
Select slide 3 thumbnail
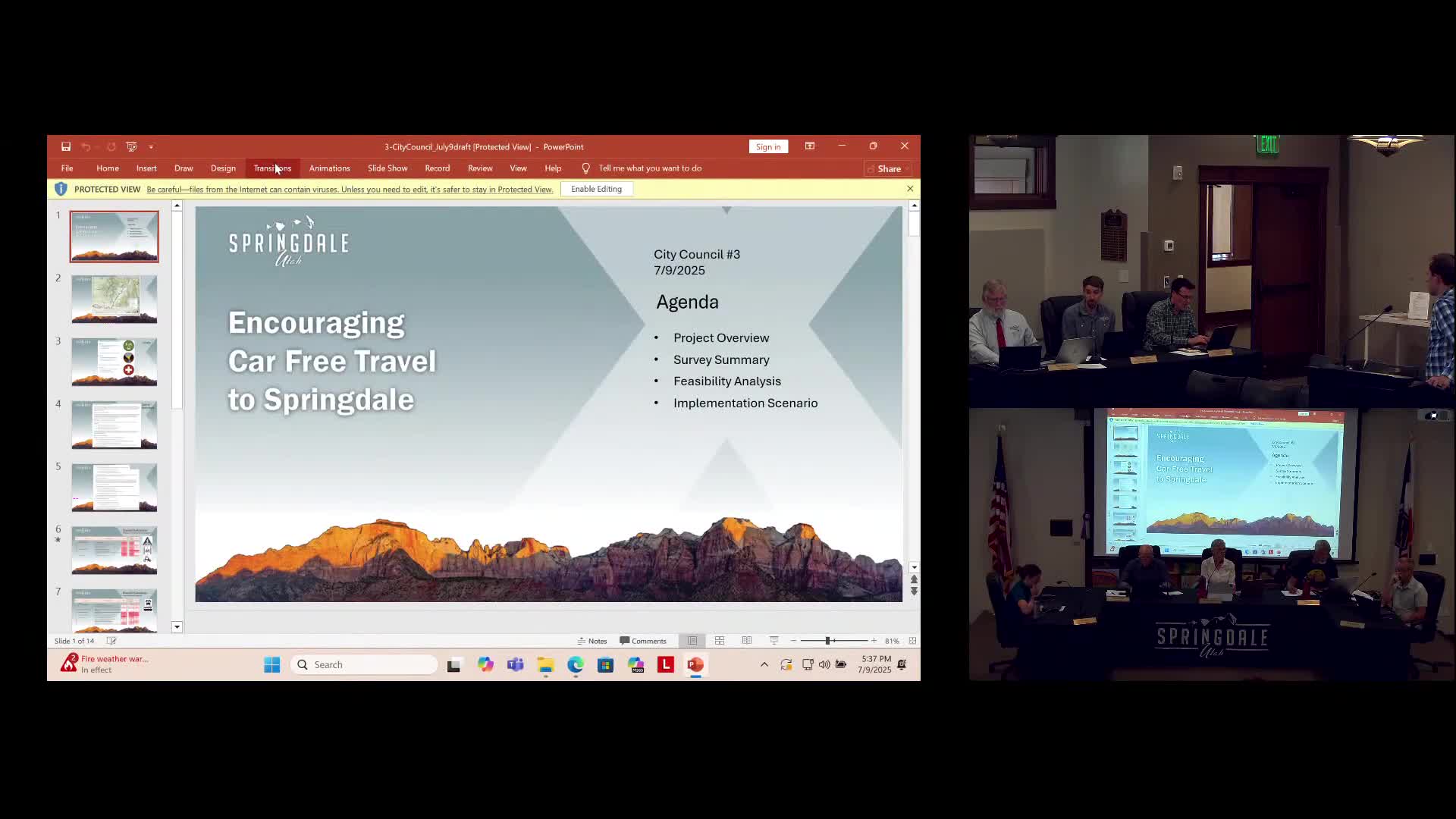click(x=115, y=362)
